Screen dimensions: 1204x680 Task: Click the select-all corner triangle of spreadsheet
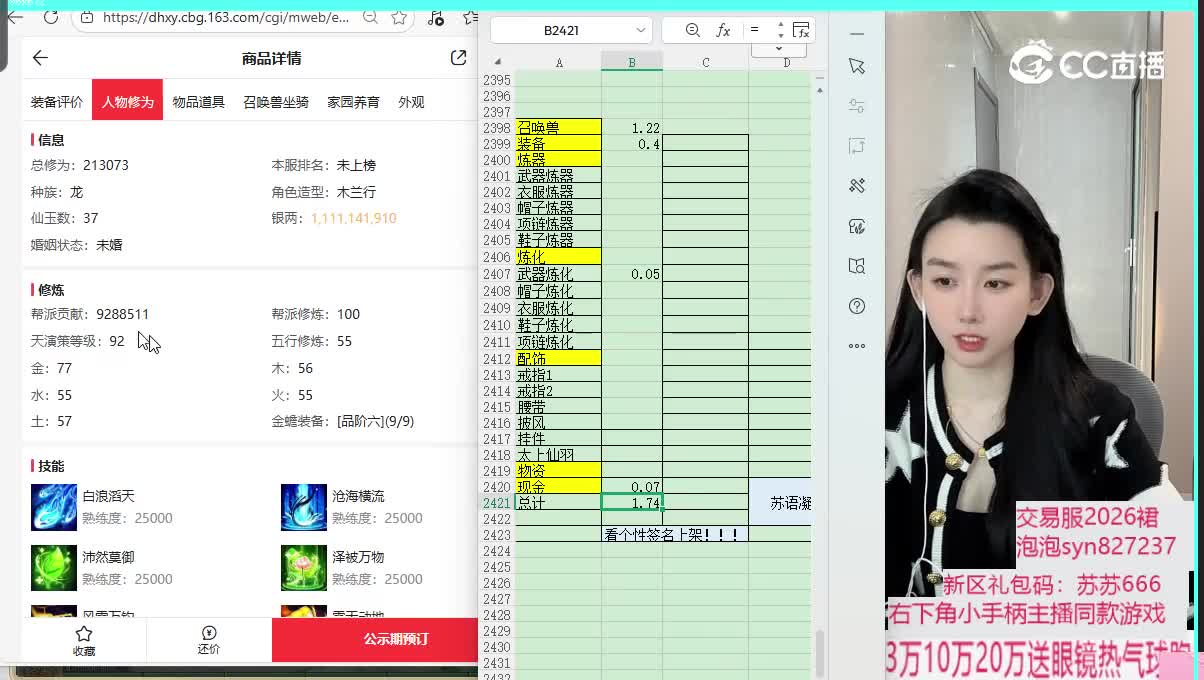[x=497, y=62]
